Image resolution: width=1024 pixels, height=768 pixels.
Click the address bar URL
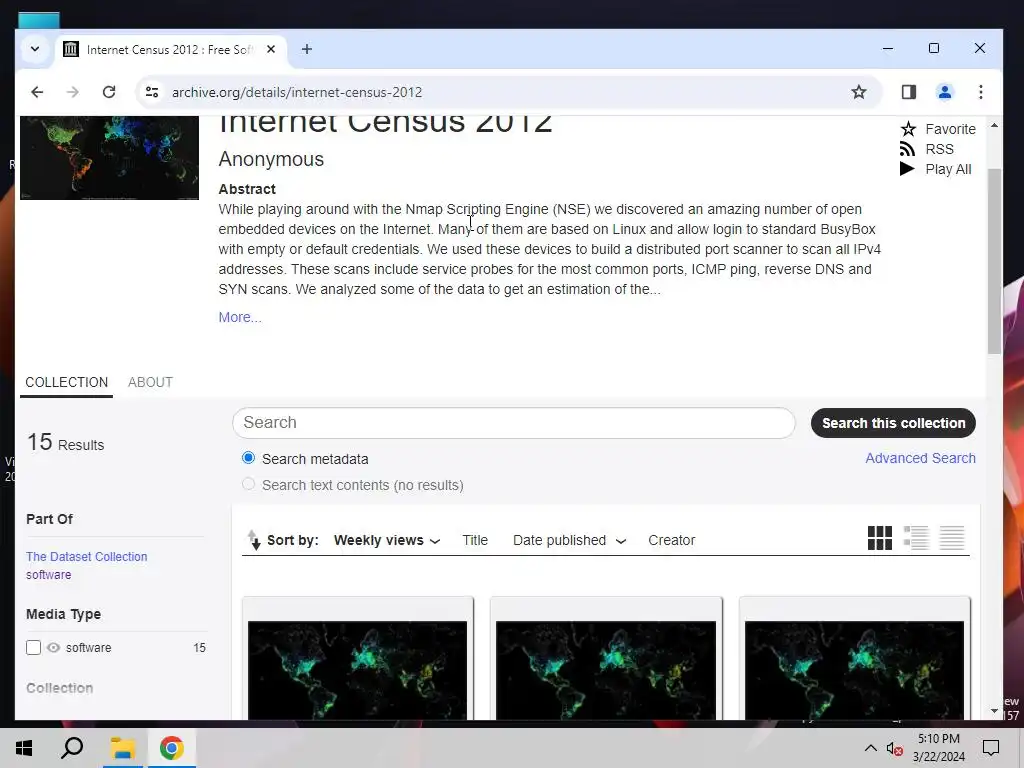click(x=296, y=92)
